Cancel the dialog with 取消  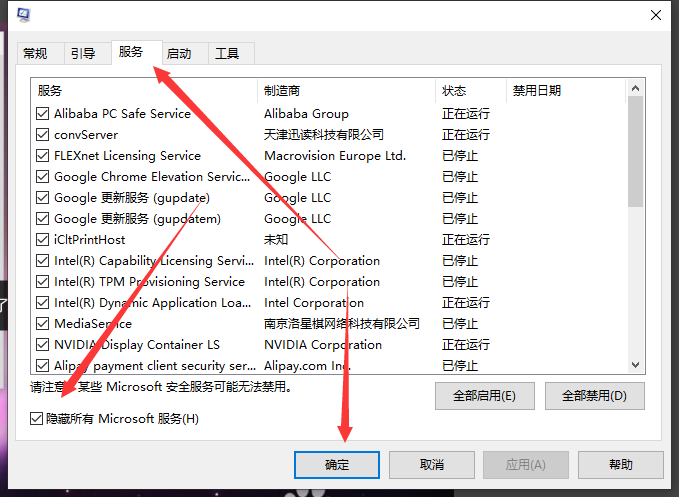pyautogui.click(x=431, y=465)
